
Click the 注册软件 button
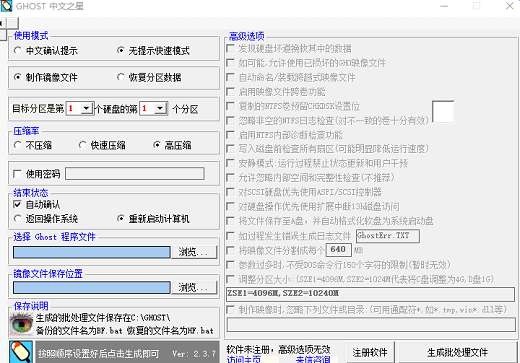pos(370,352)
